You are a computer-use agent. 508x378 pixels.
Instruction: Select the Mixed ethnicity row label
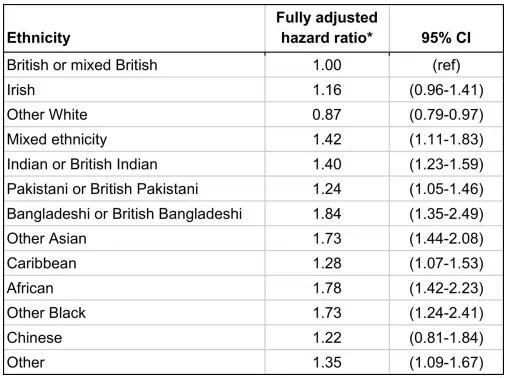point(57,139)
